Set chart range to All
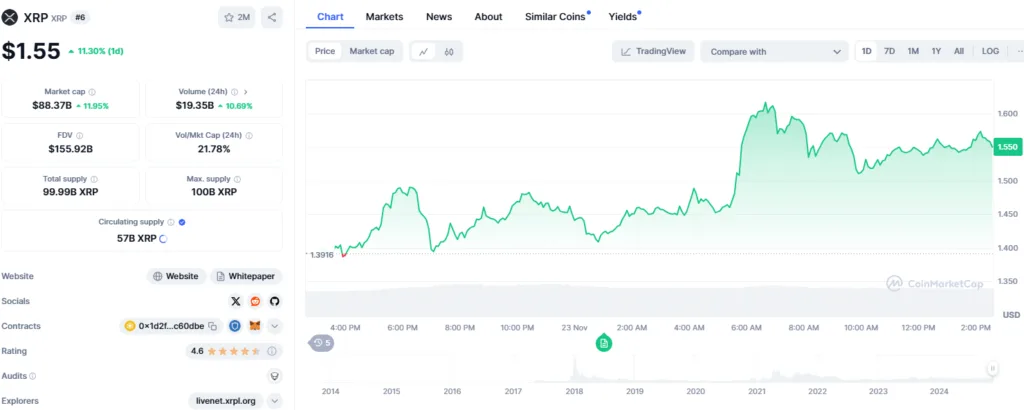Screen dimensions: 1024x410 tap(959, 51)
